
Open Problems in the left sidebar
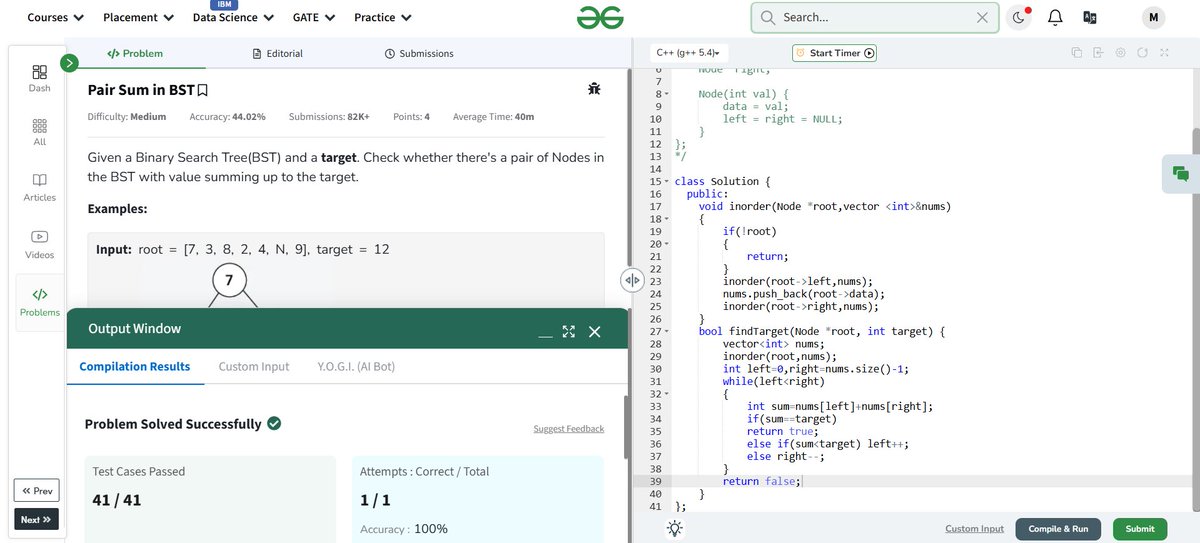pos(39,301)
